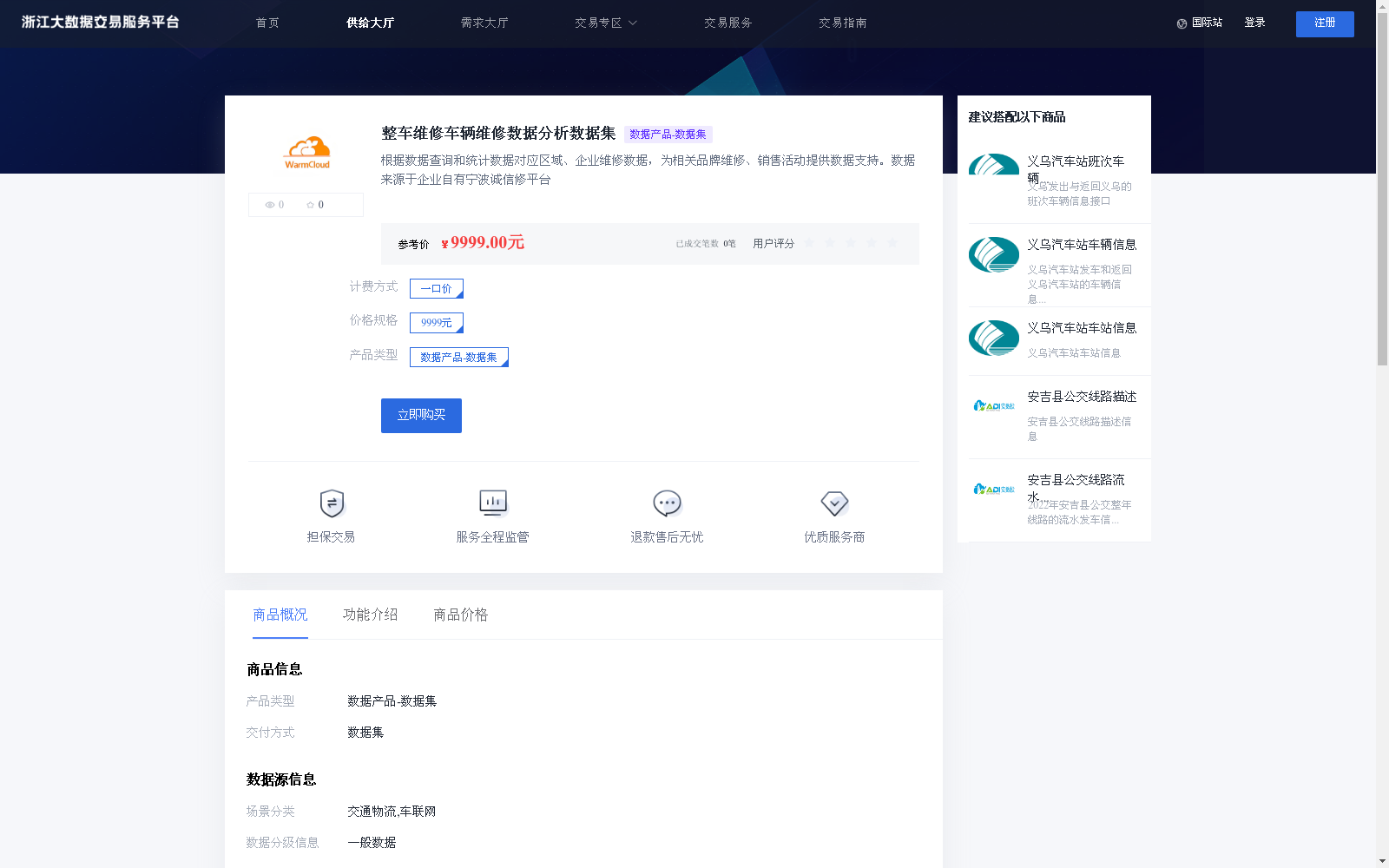Click the 担保交易 shield icon
Image resolution: width=1389 pixels, height=868 pixels.
pyautogui.click(x=332, y=503)
